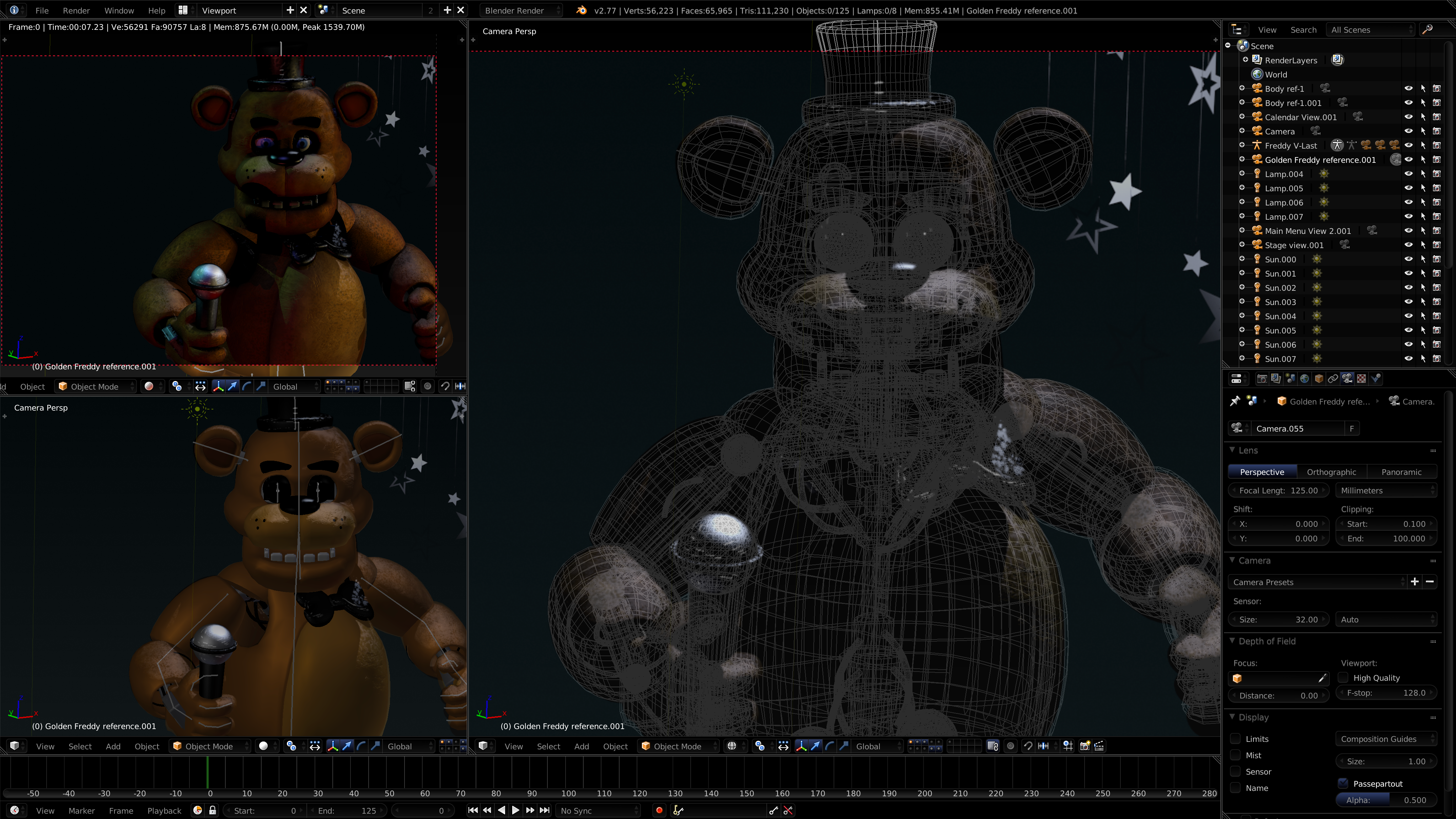This screenshot has width=1456, height=819.
Task: Open the Camera Presets dropdown
Action: [1316, 582]
